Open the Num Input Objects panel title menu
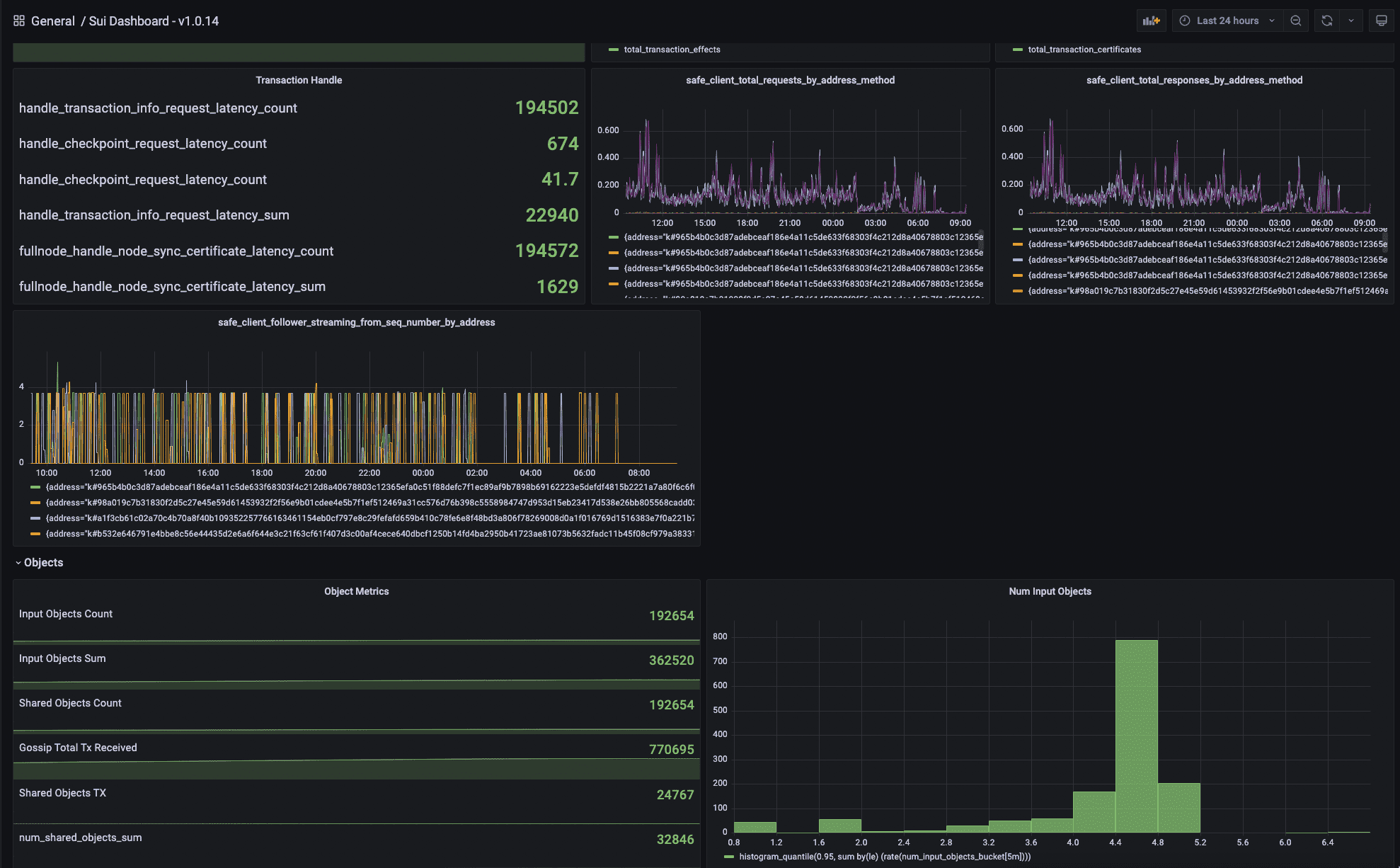Viewport: 1400px width, 868px height. pos(1050,591)
